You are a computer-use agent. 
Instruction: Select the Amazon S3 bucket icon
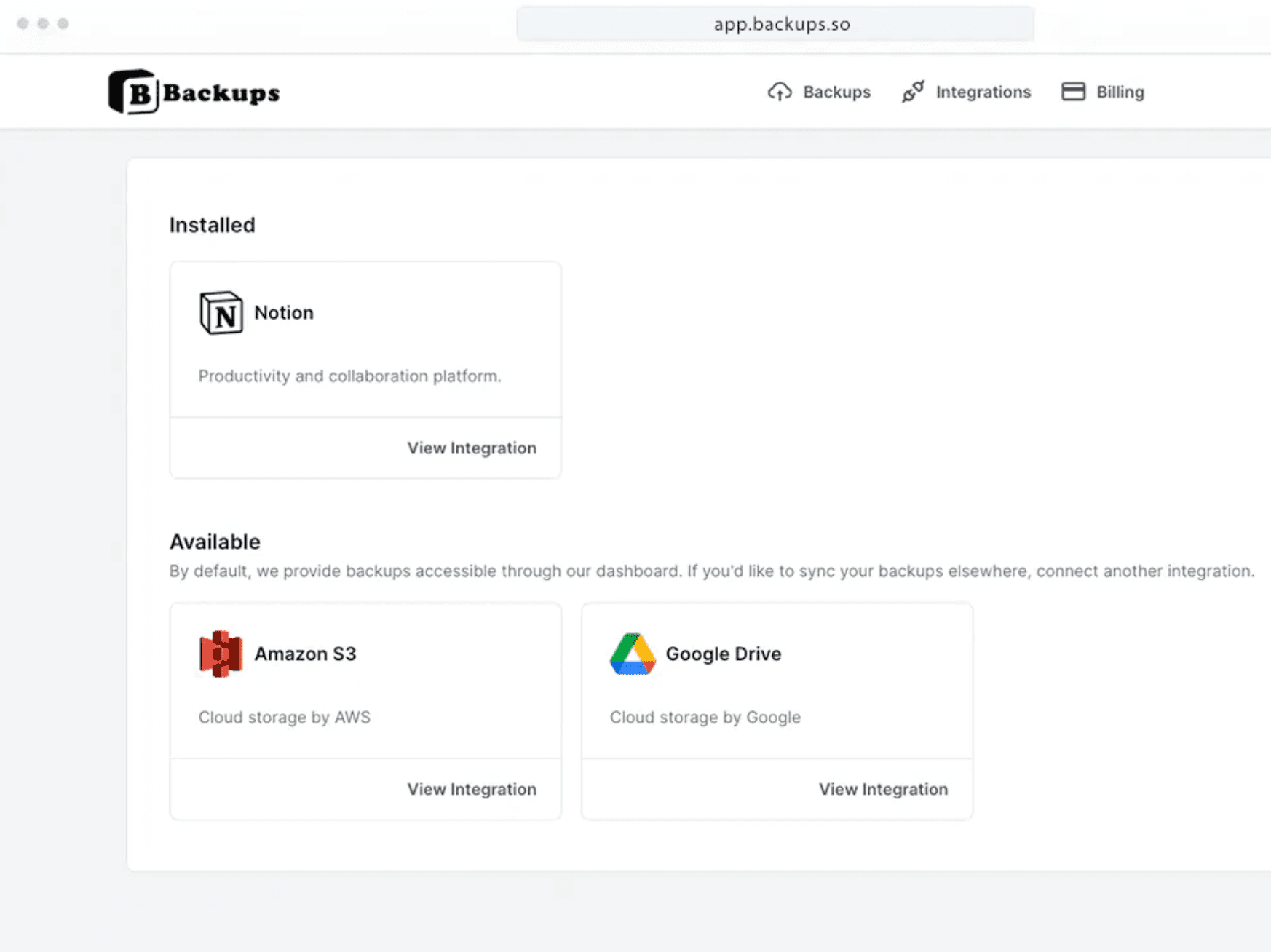coord(219,653)
